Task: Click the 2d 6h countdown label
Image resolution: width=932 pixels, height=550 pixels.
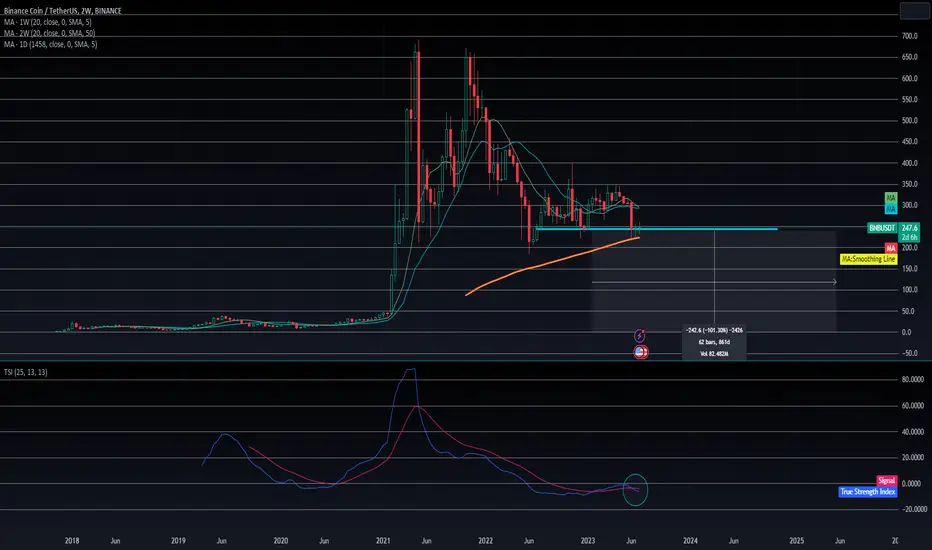Action: 909,237
